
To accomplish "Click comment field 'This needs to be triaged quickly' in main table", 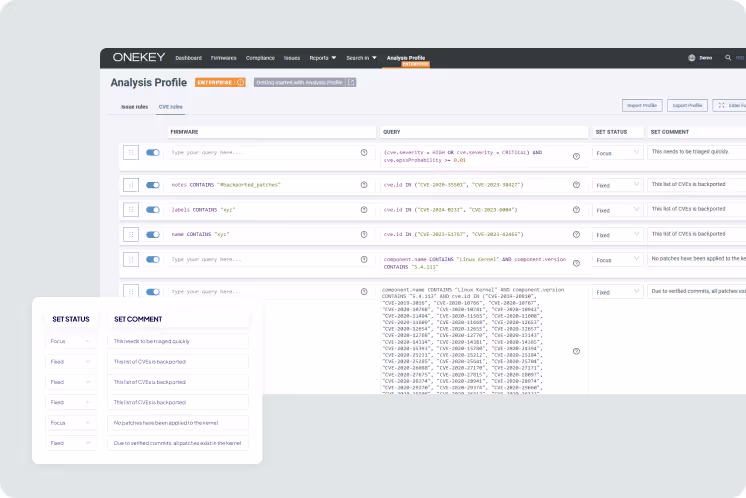I will pos(697,152).
